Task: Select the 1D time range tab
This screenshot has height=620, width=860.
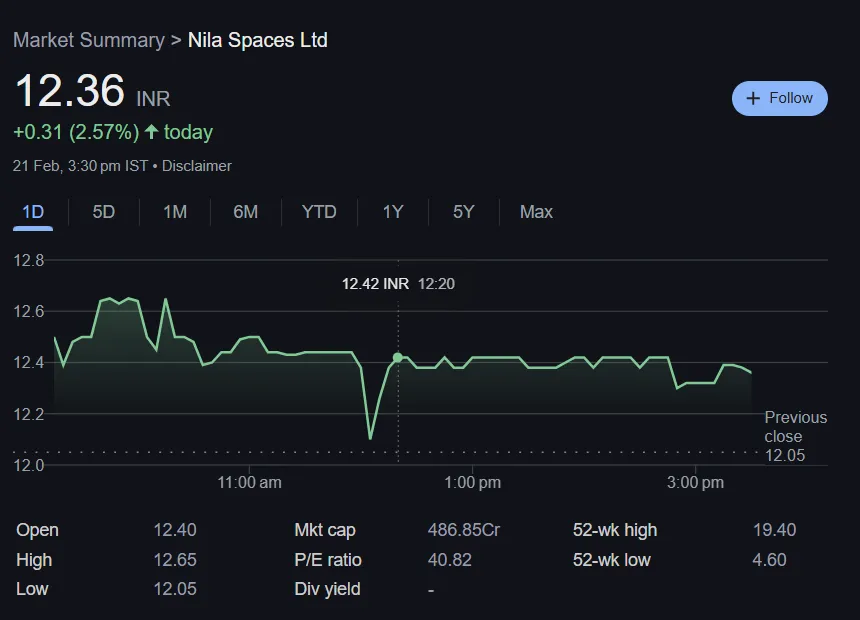Action: tap(33, 212)
